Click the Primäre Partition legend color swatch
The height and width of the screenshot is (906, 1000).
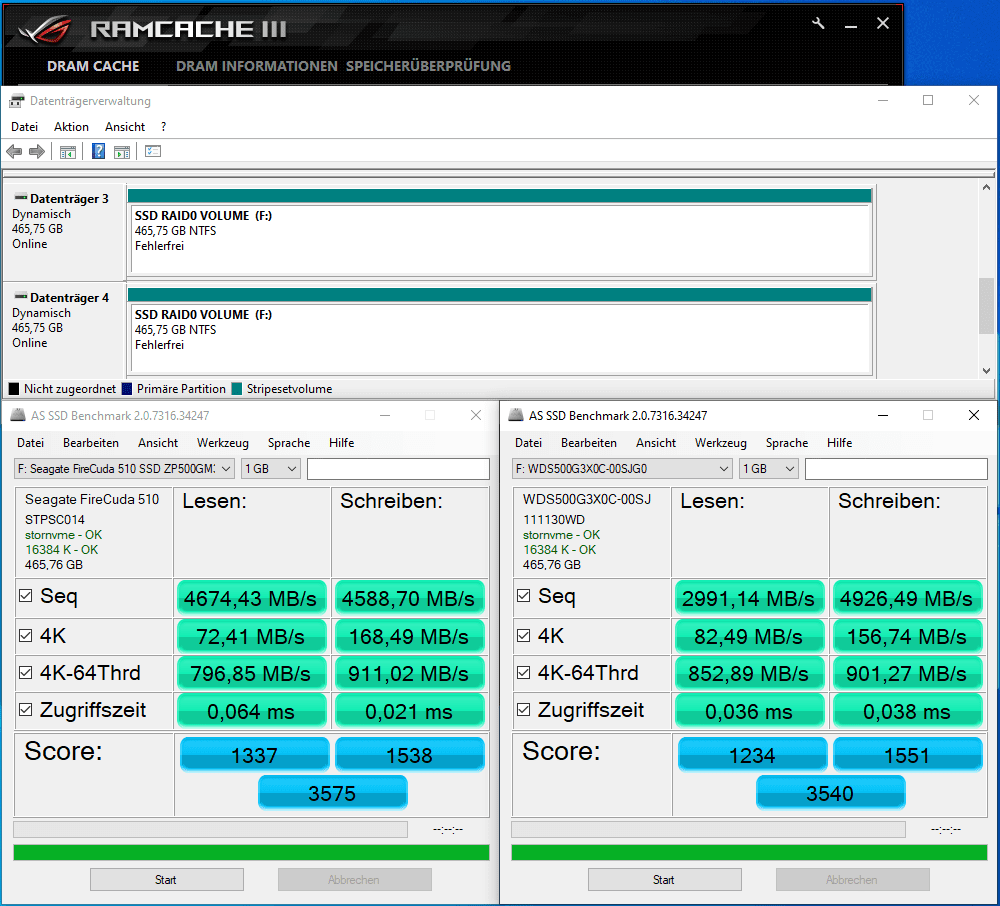[127, 388]
